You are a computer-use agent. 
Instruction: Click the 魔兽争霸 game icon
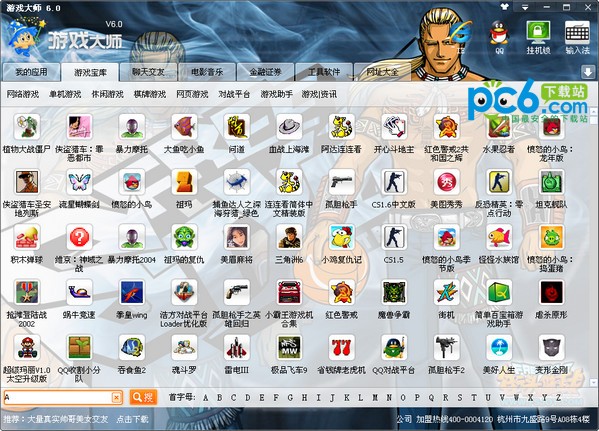pyautogui.click(x=393, y=293)
